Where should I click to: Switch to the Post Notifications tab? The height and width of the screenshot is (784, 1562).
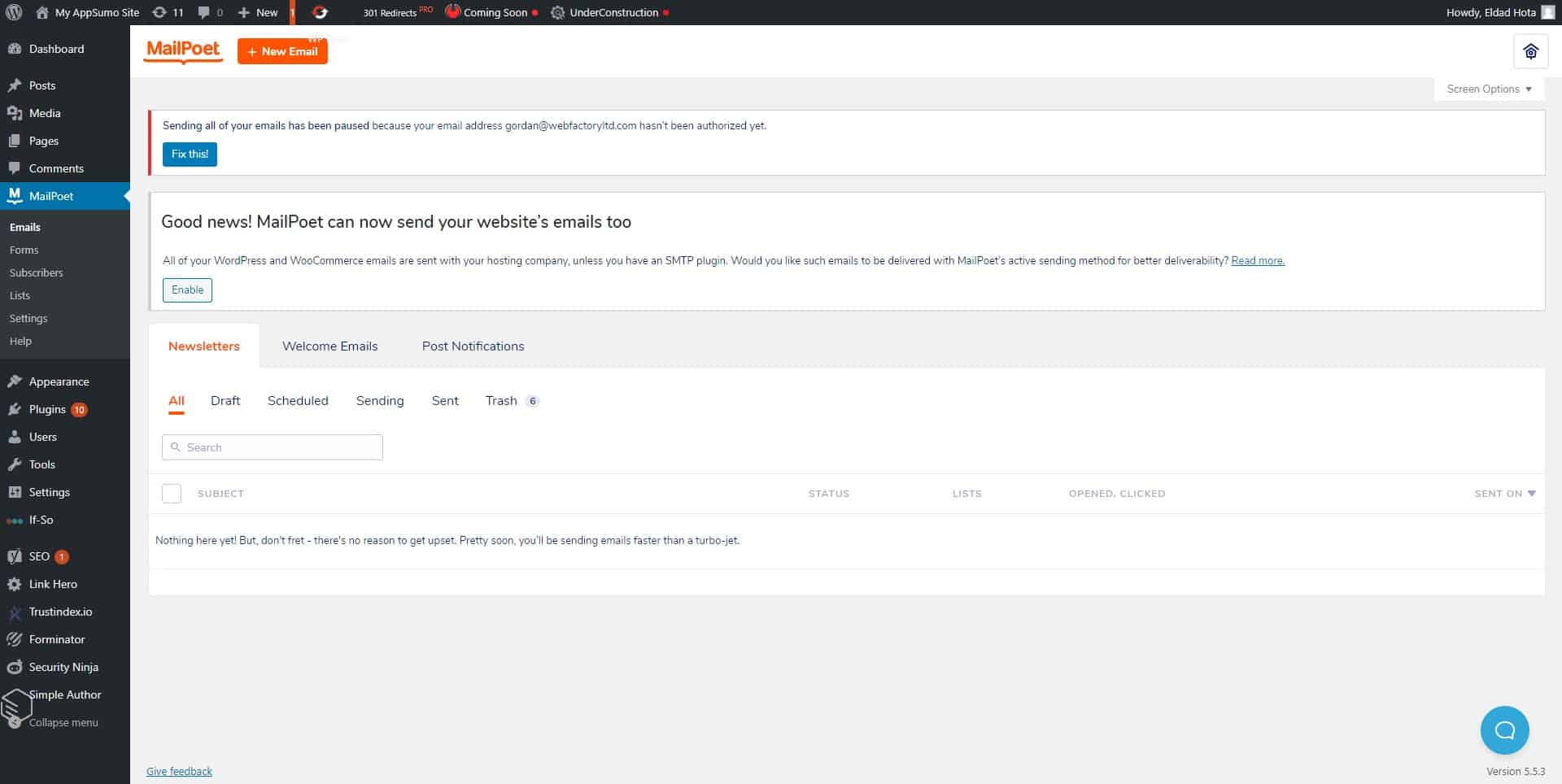pyautogui.click(x=473, y=346)
